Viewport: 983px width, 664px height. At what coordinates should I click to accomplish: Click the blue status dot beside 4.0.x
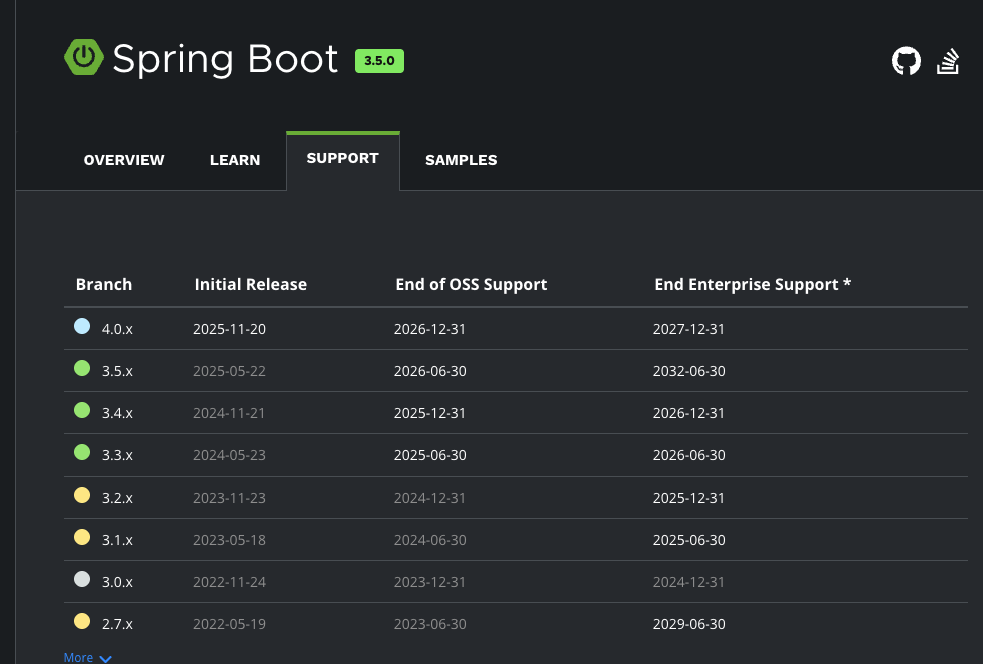click(82, 325)
